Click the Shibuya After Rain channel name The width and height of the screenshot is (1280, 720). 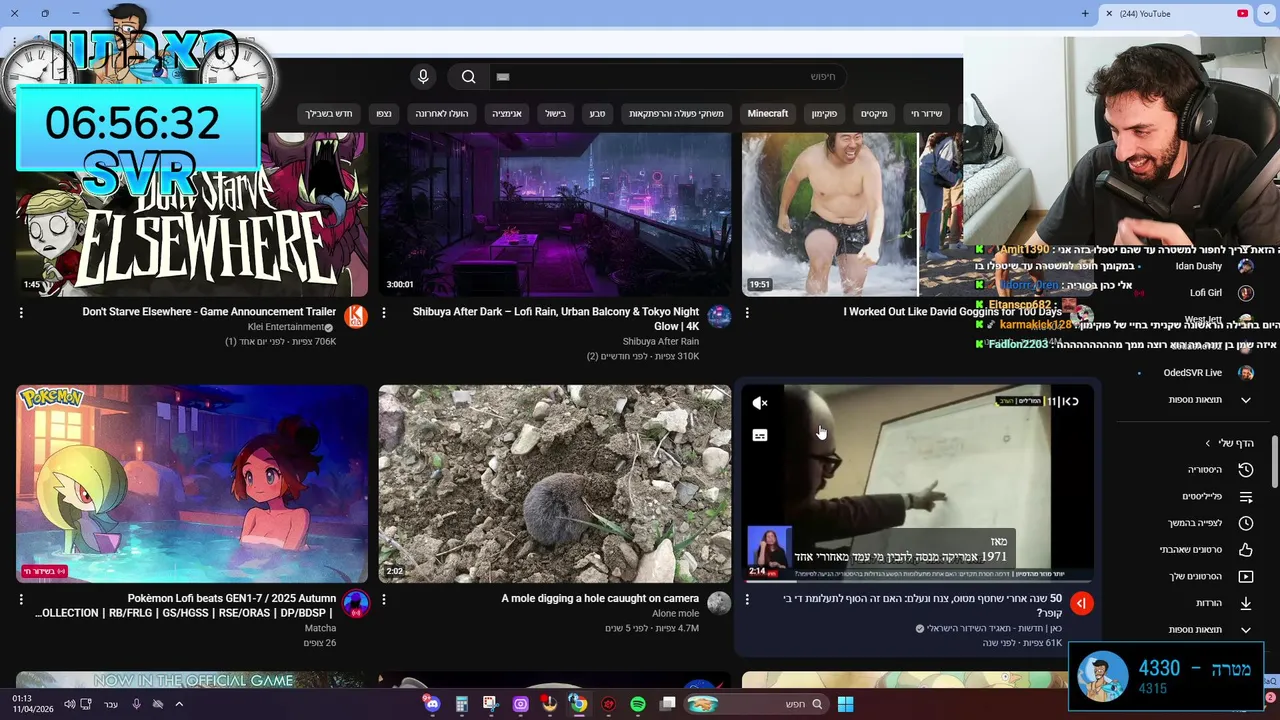pos(661,342)
